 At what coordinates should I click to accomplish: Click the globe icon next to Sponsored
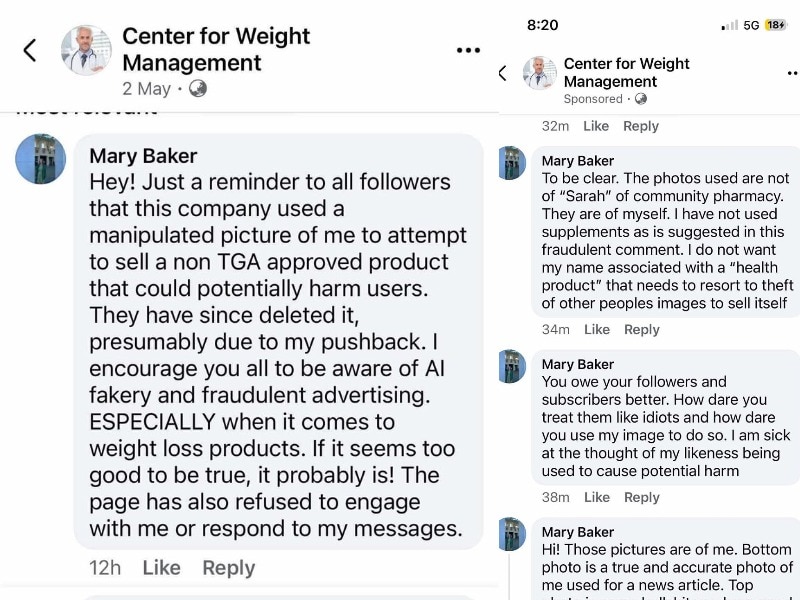coord(641,99)
